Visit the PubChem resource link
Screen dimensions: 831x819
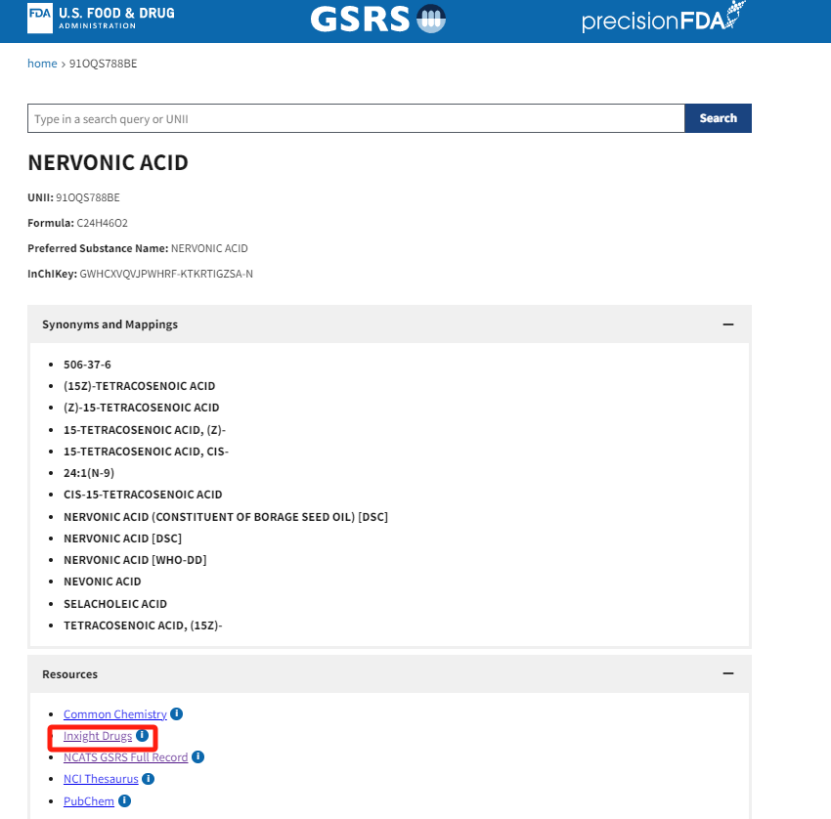89,801
